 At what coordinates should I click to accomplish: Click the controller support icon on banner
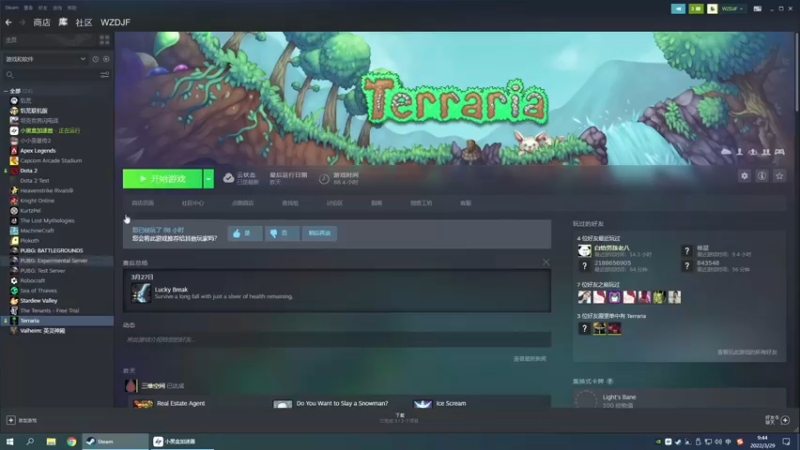pos(779,152)
